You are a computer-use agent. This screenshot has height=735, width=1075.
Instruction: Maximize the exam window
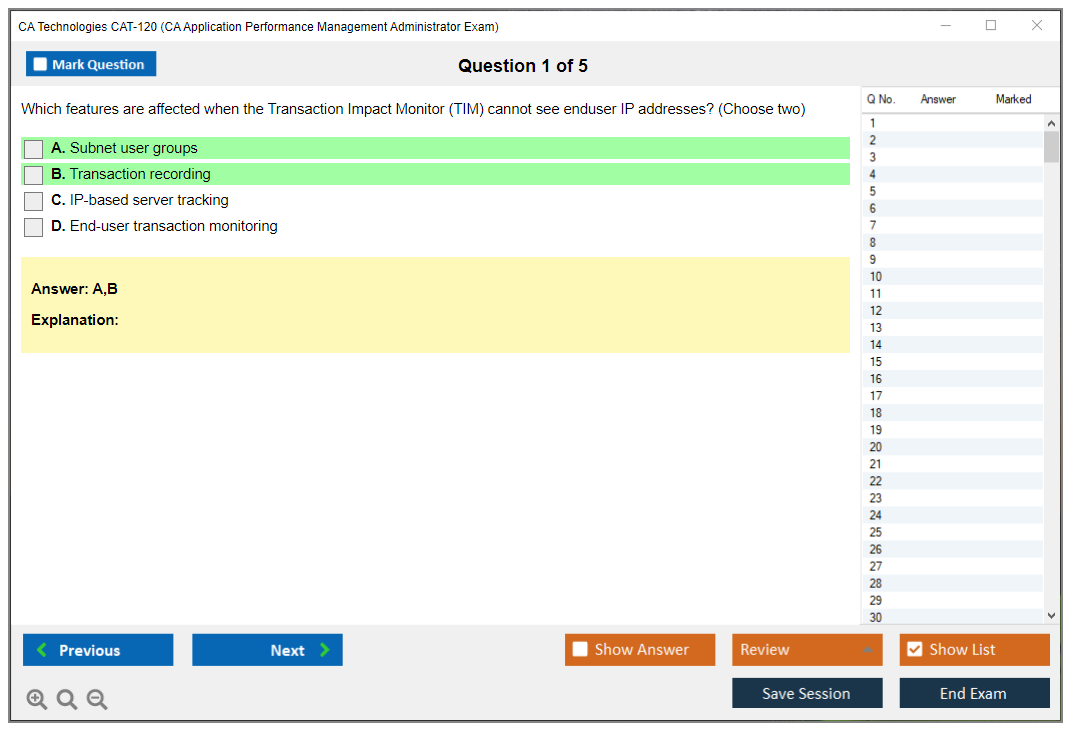991,26
